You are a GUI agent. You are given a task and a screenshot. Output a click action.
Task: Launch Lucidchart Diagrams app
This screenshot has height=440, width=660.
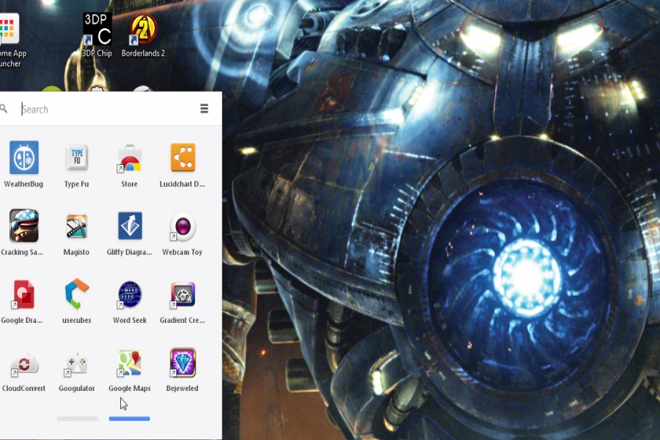coord(183,157)
